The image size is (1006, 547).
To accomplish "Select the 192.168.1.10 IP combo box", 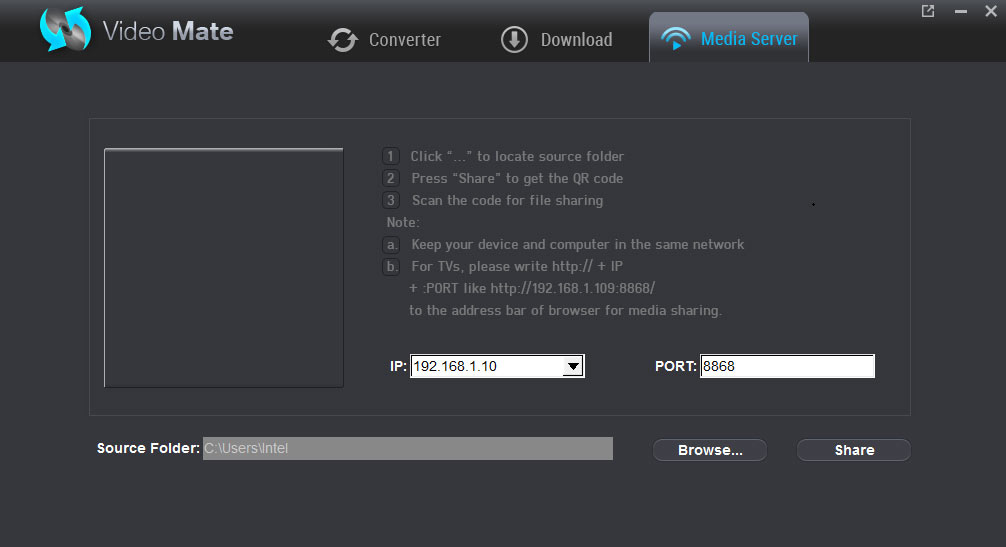I will click(485, 367).
